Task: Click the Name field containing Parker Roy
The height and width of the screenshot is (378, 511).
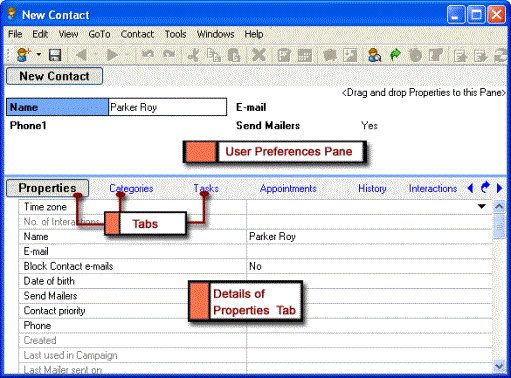Action: [x=168, y=107]
